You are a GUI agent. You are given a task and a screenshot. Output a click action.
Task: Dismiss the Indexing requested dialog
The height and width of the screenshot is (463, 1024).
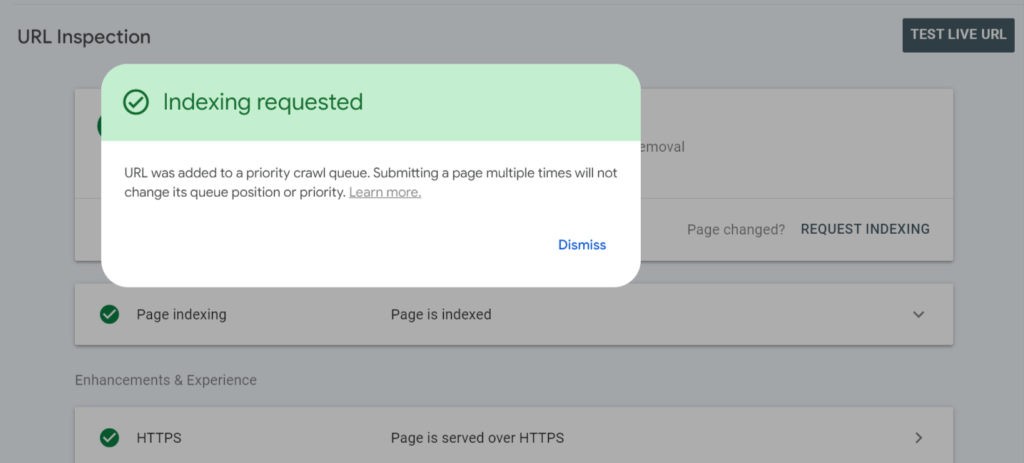coord(581,245)
